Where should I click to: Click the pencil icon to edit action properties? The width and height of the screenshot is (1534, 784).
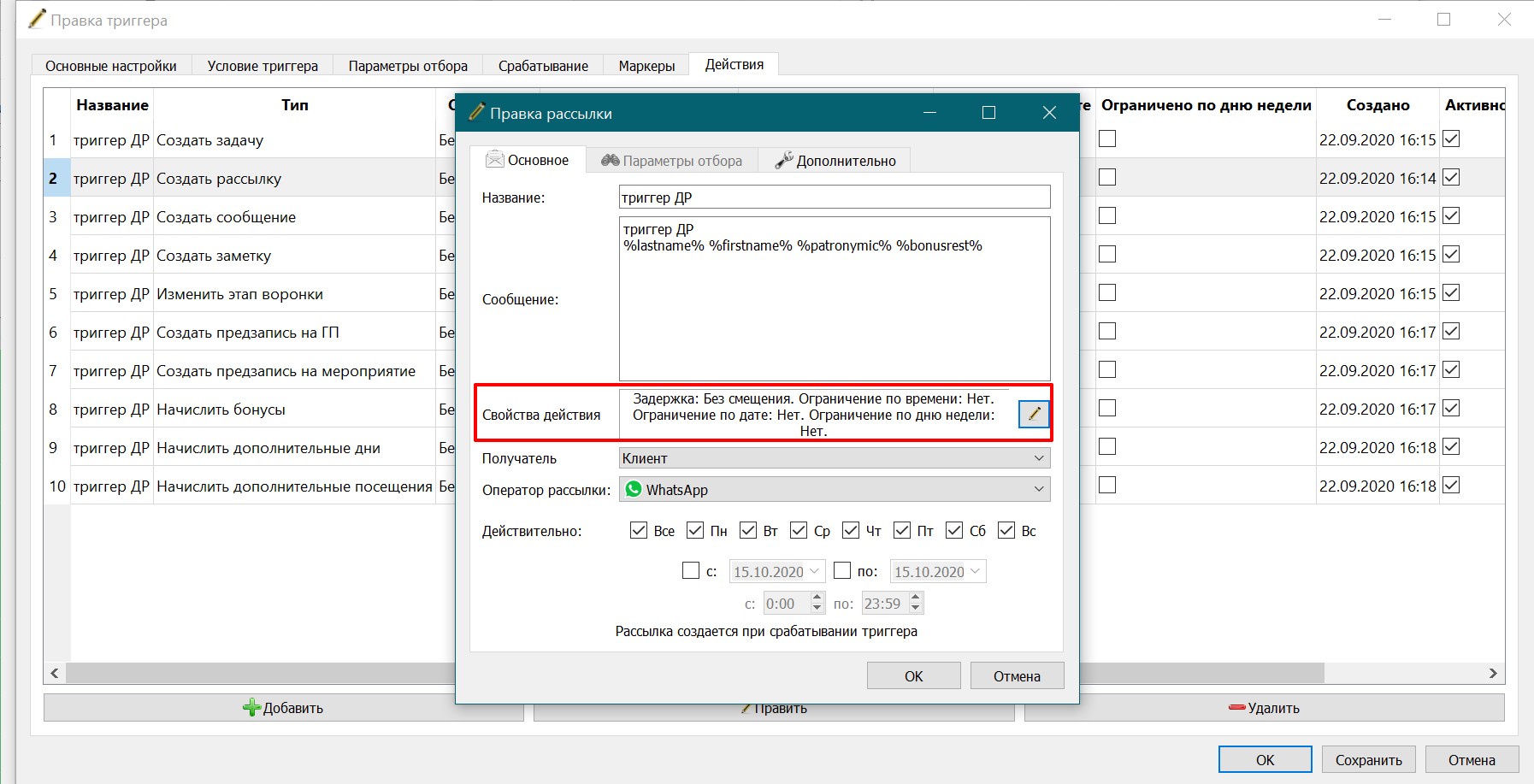pyautogui.click(x=1034, y=414)
